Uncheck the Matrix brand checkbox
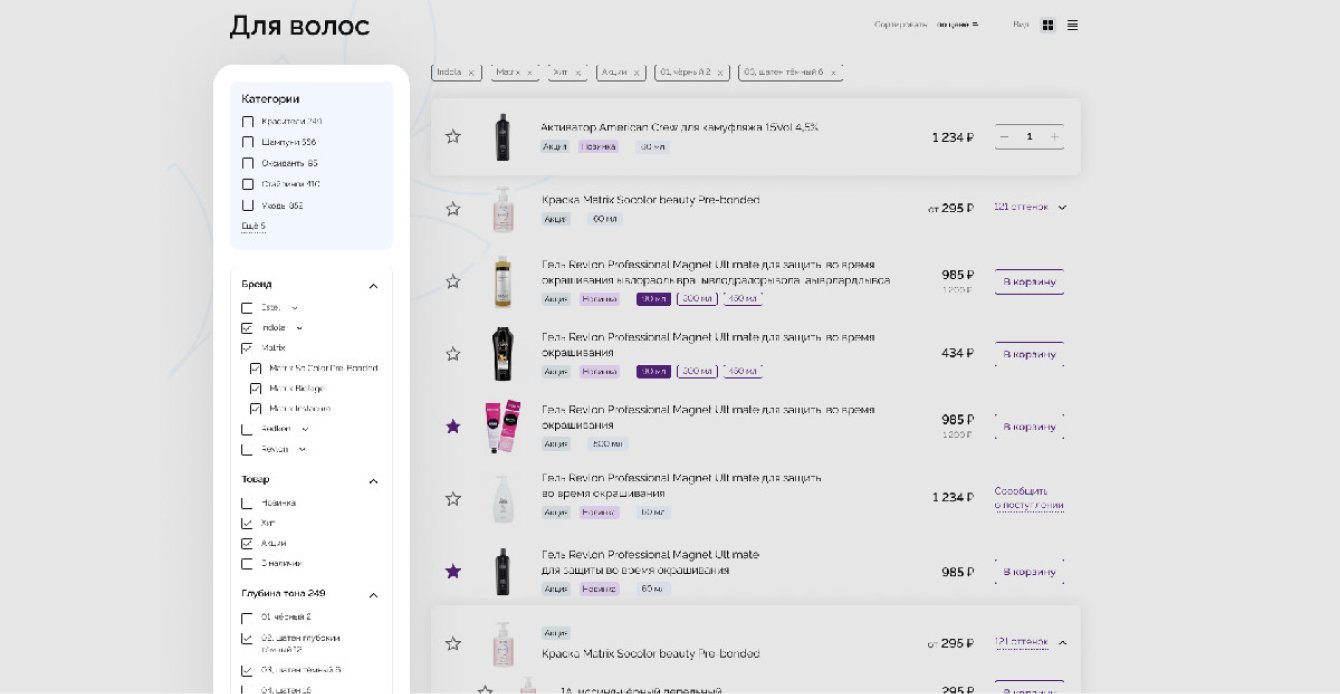This screenshot has width=1340, height=694. (x=247, y=348)
